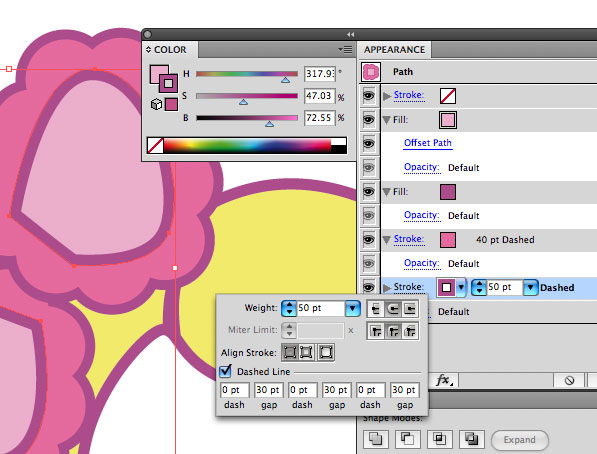597x454 pixels.
Task: Open Opacity link under 40 pt Dashed stroke
Action: point(422,263)
